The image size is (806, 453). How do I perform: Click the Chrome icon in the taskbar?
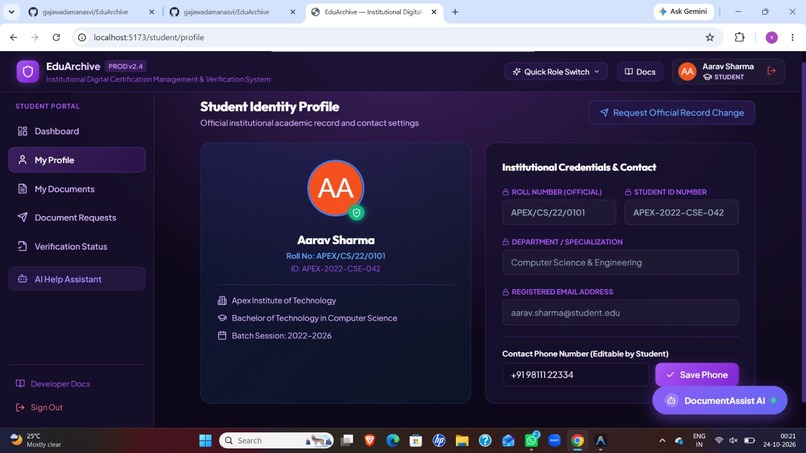pos(577,440)
